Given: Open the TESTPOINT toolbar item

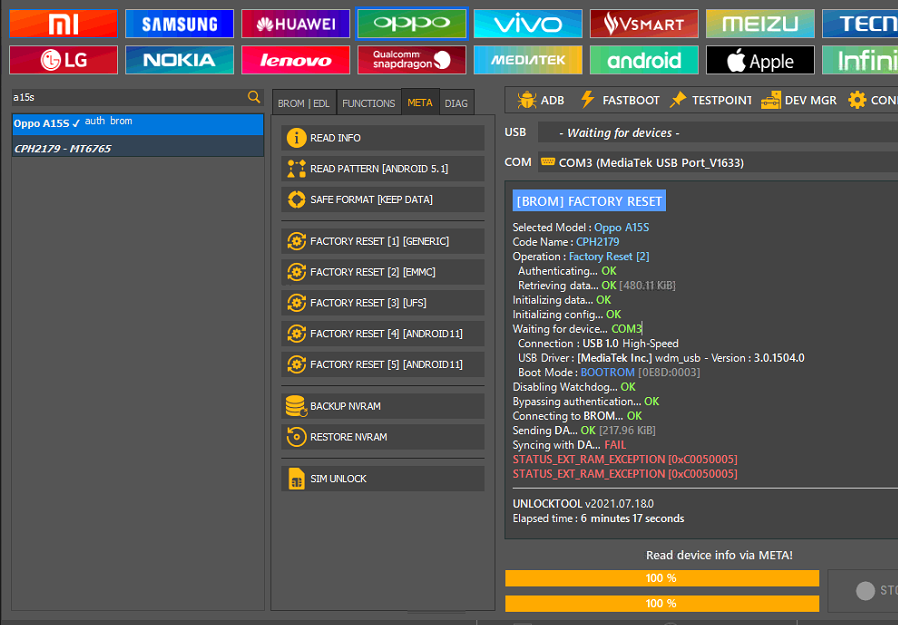Looking at the screenshot, I should (710, 100).
